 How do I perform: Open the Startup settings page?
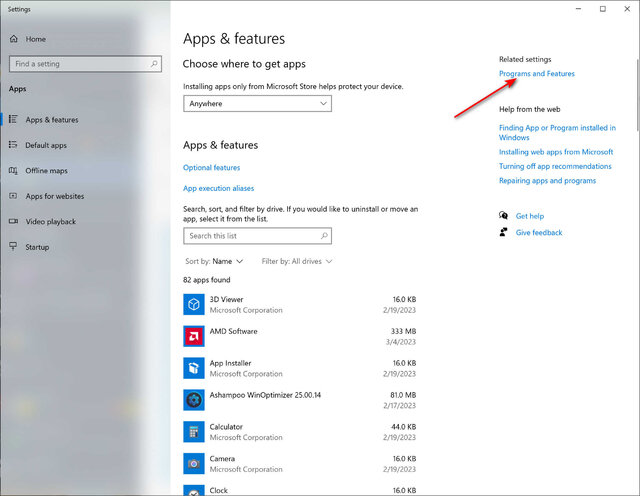(37, 247)
